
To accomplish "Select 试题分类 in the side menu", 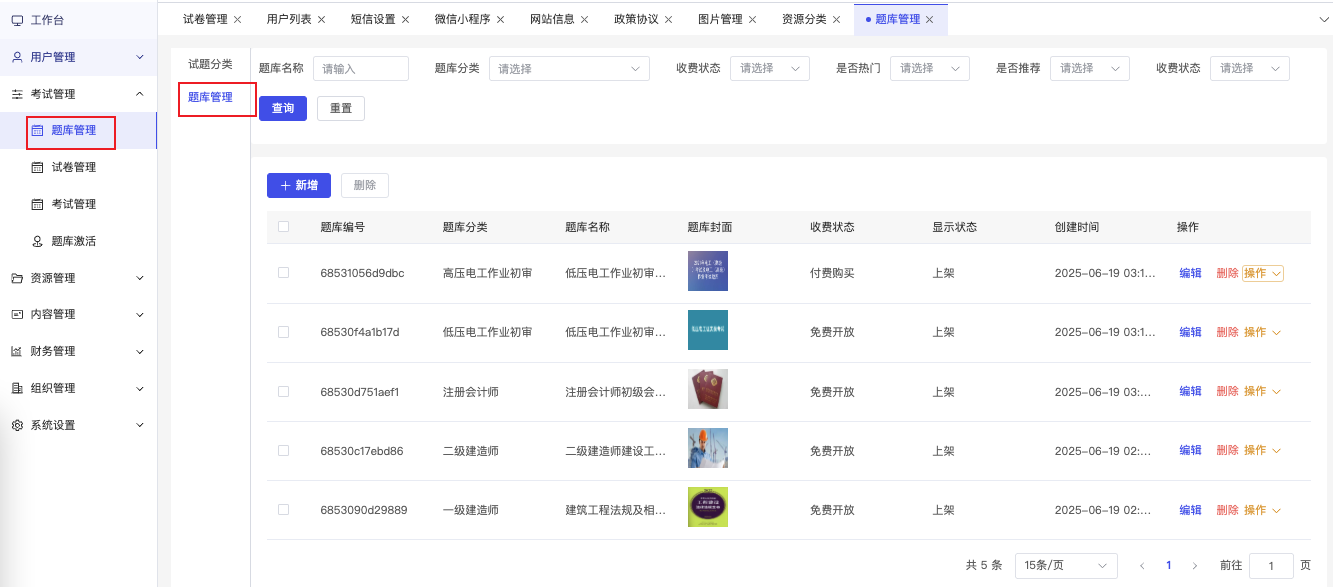I will coord(210,64).
